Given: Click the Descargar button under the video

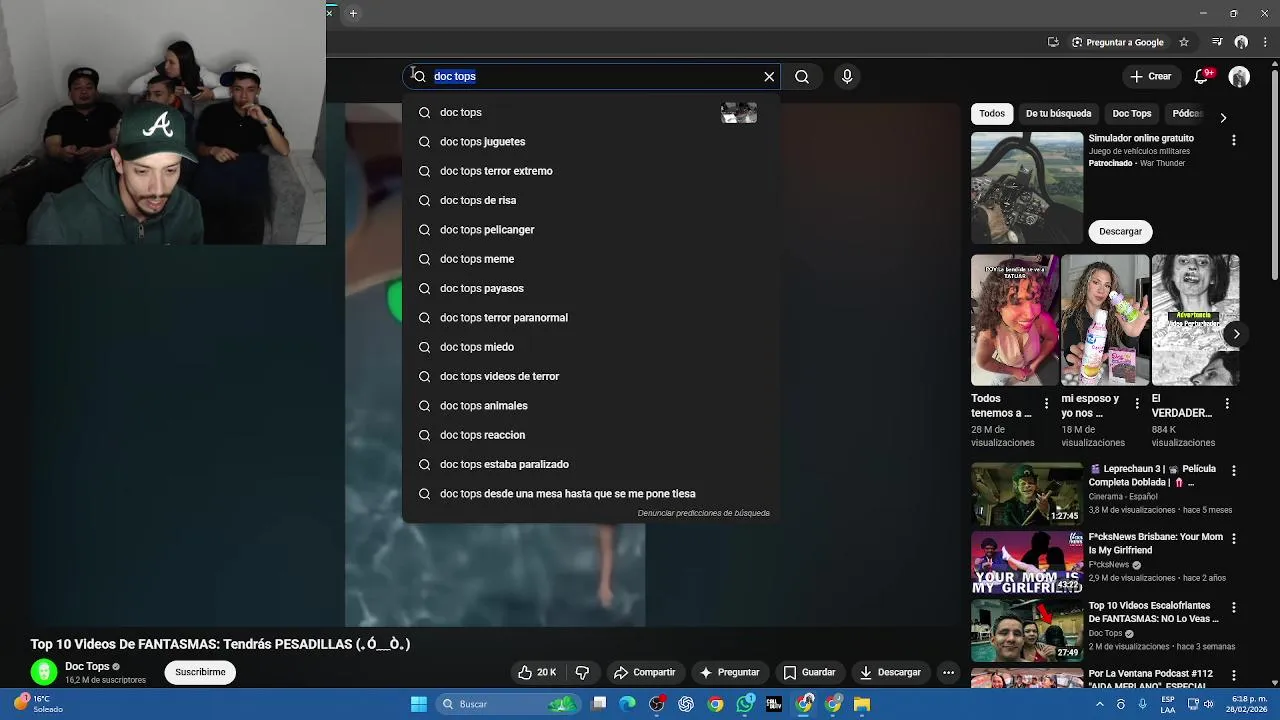Looking at the screenshot, I should [x=890, y=672].
